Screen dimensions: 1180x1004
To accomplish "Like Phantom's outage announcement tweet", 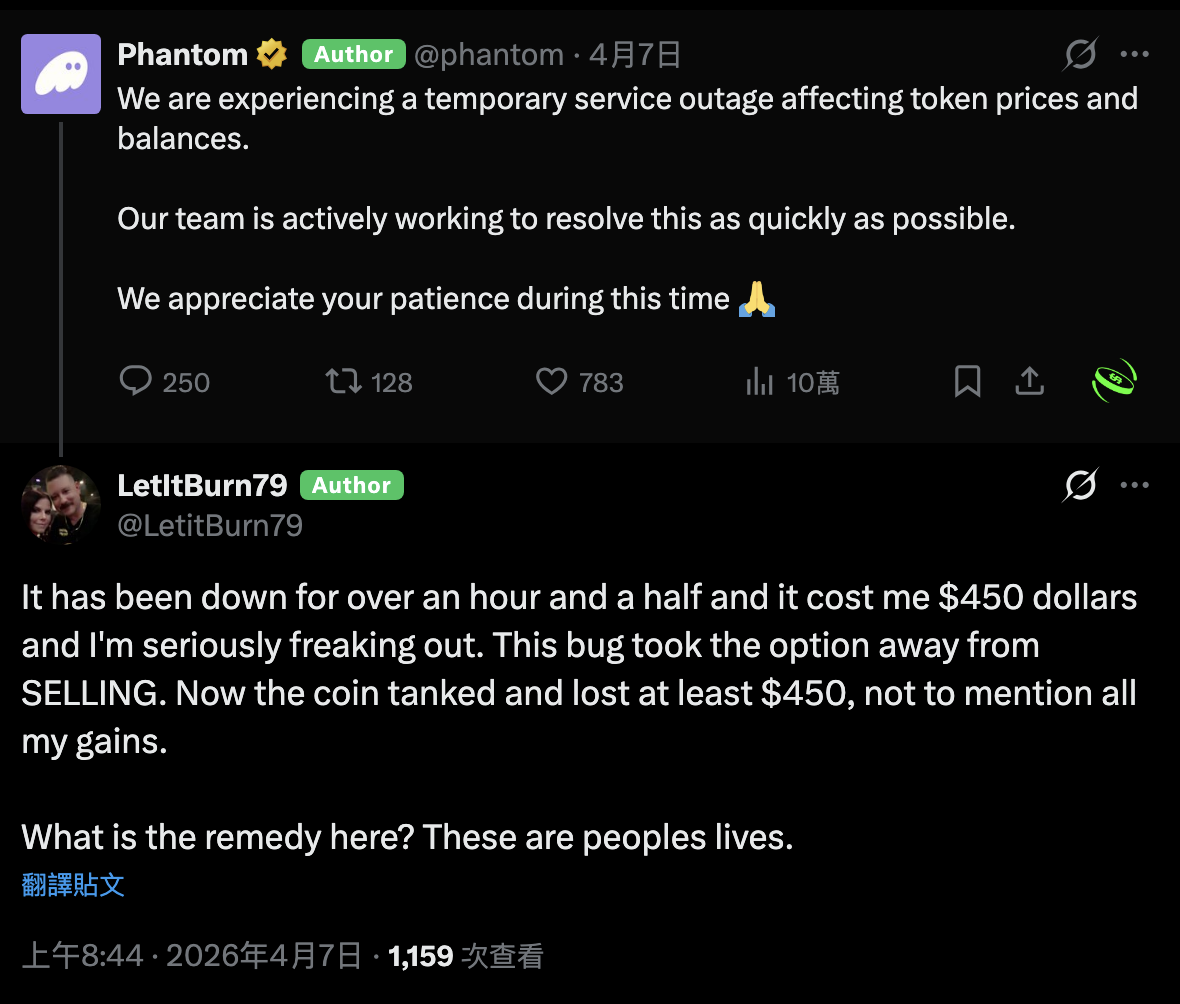I will point(551,381).
